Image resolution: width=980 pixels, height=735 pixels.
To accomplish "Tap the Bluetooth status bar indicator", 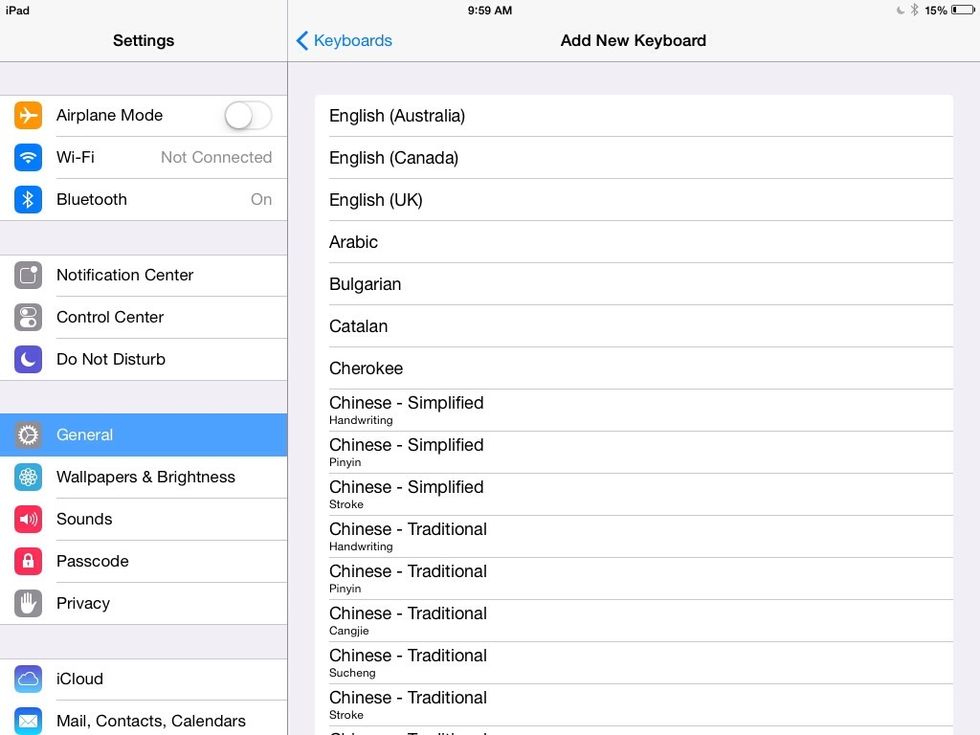I will click(x=914, y=10).
